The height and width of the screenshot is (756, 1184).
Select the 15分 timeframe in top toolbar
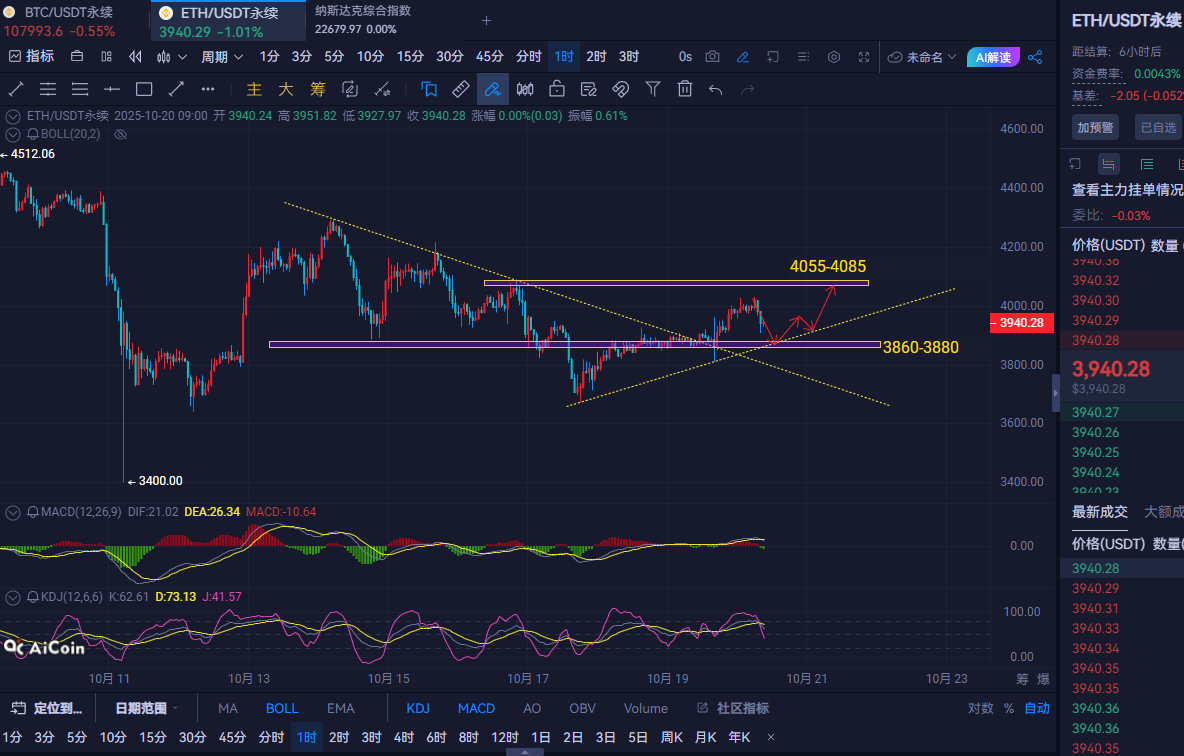[x=410, y=57]
